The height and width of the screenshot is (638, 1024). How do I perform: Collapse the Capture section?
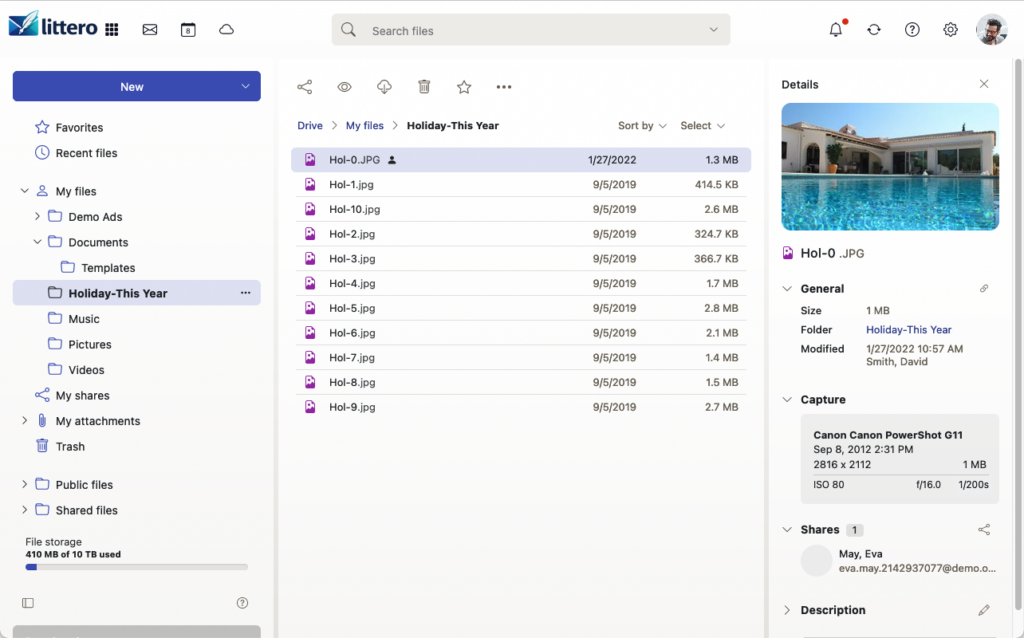tap(787, 400)
